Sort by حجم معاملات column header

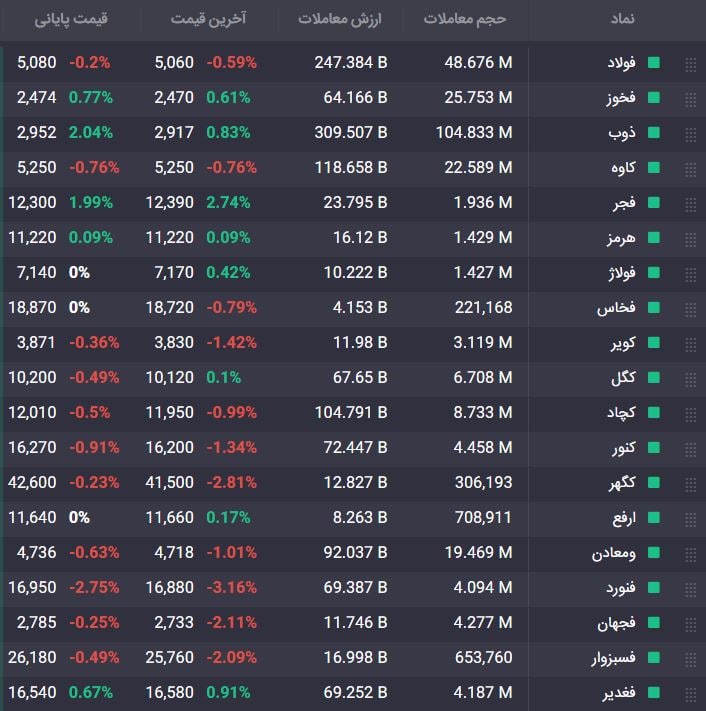465,19
